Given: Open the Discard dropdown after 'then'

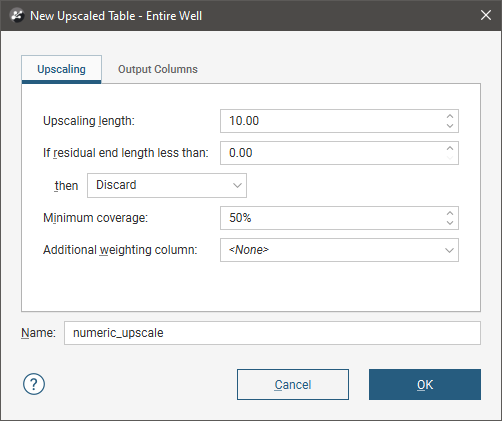Looking at the screenshot, I should [167, 185].
